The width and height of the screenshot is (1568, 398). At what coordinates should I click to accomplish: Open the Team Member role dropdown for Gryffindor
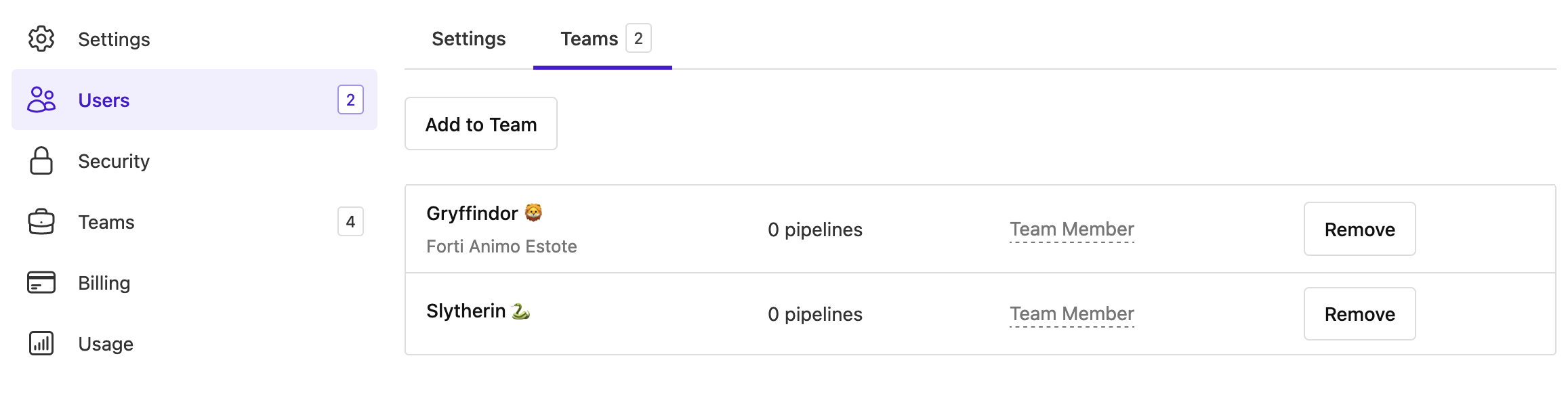[x=1071, y=229]
